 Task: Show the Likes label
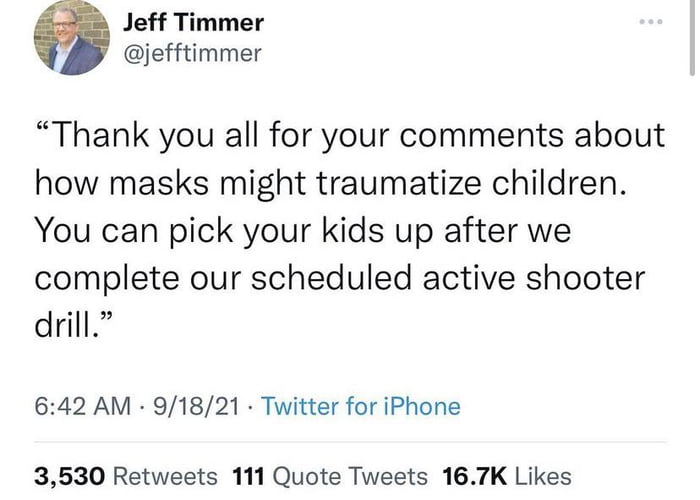click(x=543, y=476)
